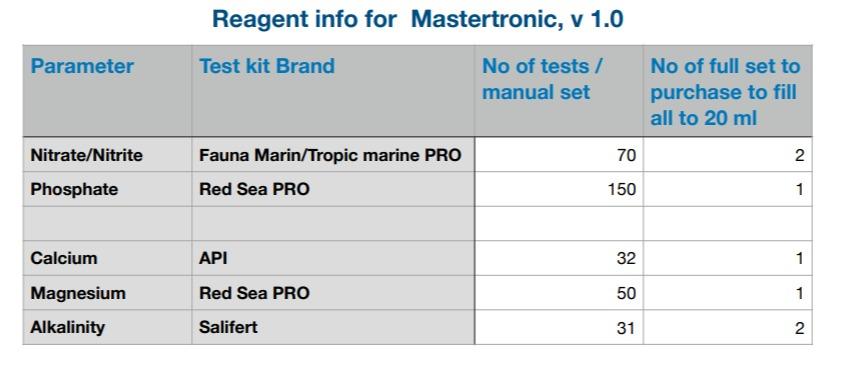Image resolution: width=844 pixels, height=366 pixels.
Task: Click the API test kit brand cell
Action: tap(333, 258)
